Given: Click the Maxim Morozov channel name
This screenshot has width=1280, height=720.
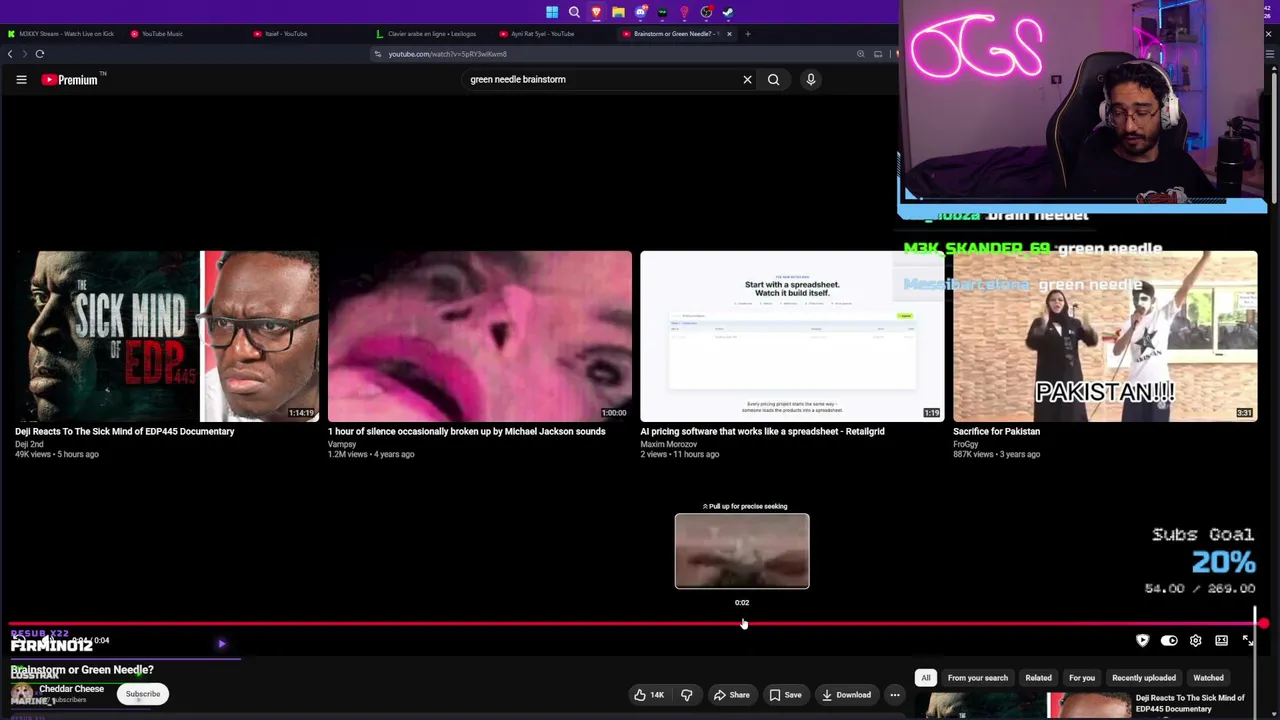Looking at the screenshot, I should click(x=668, y=444).
